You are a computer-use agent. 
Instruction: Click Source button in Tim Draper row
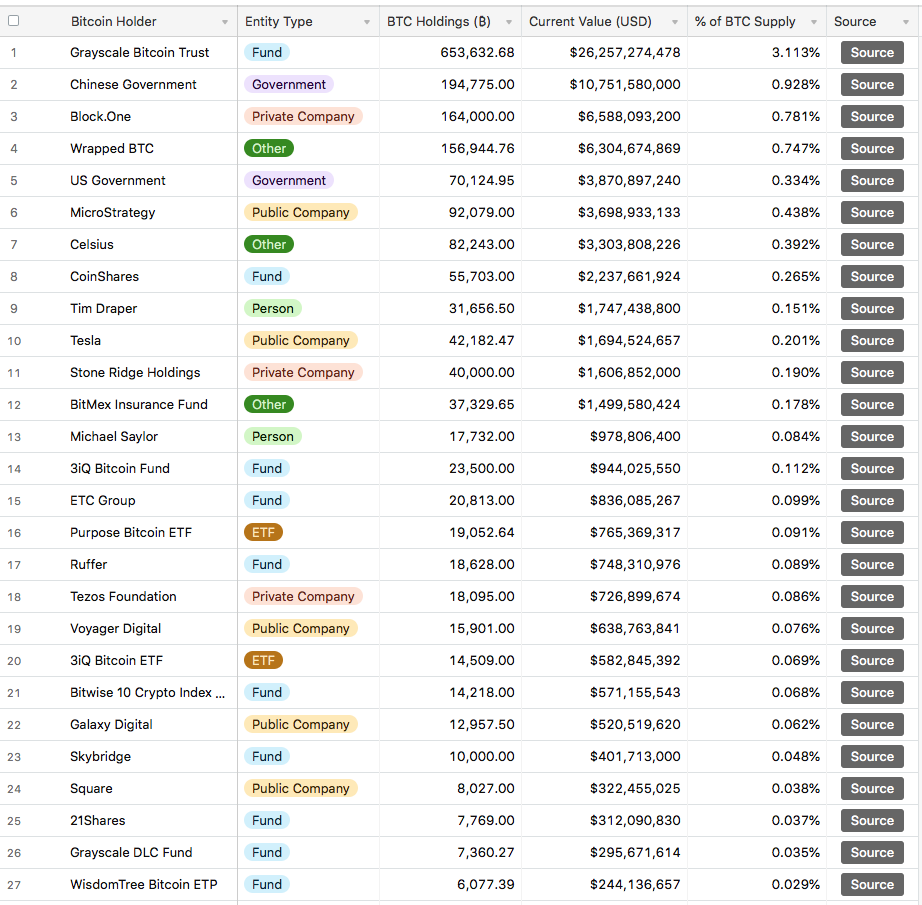872,309
